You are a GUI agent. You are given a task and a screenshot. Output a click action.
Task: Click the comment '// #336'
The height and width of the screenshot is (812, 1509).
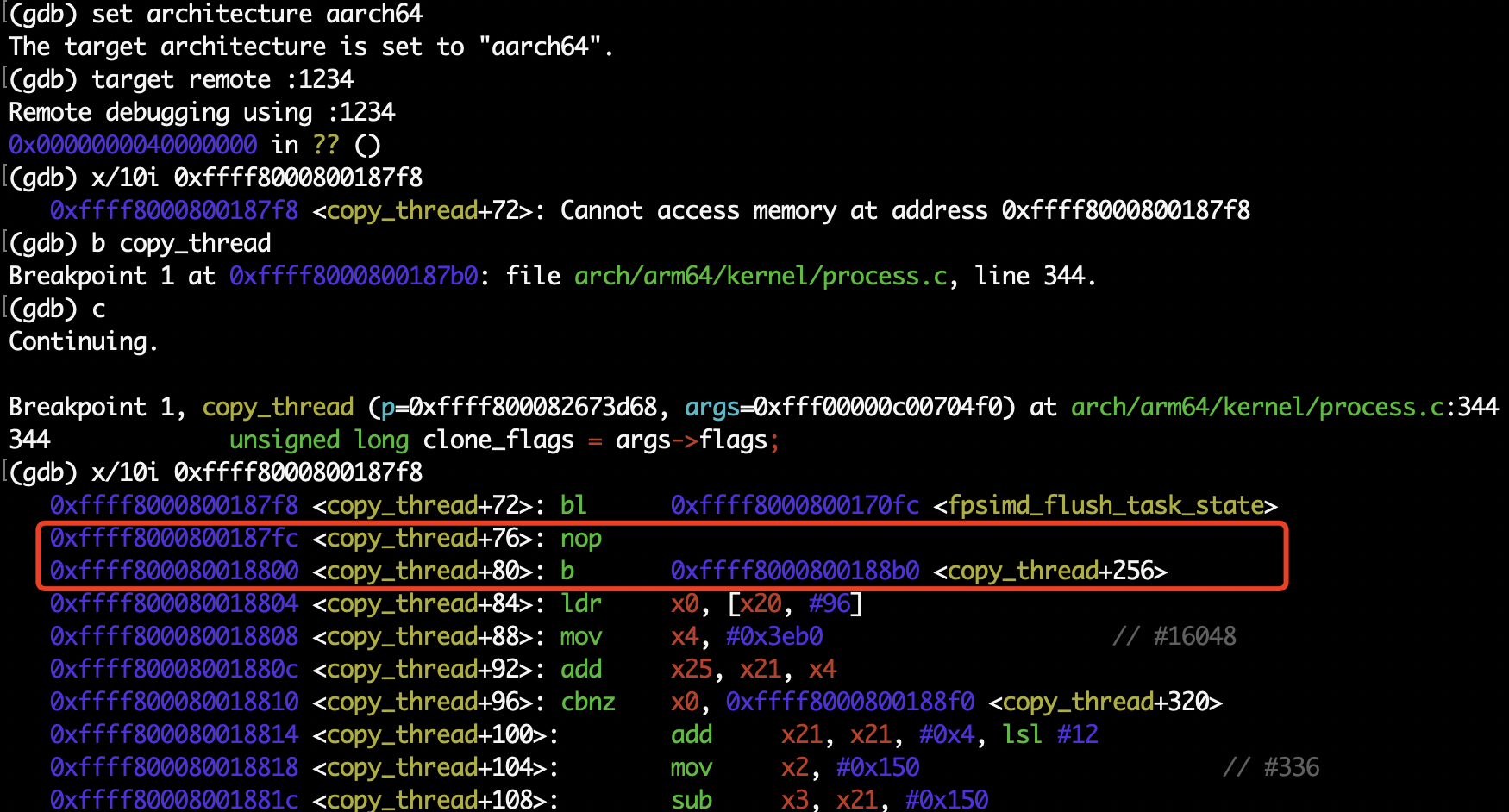pyautogui.click(x=1271, y=767)
